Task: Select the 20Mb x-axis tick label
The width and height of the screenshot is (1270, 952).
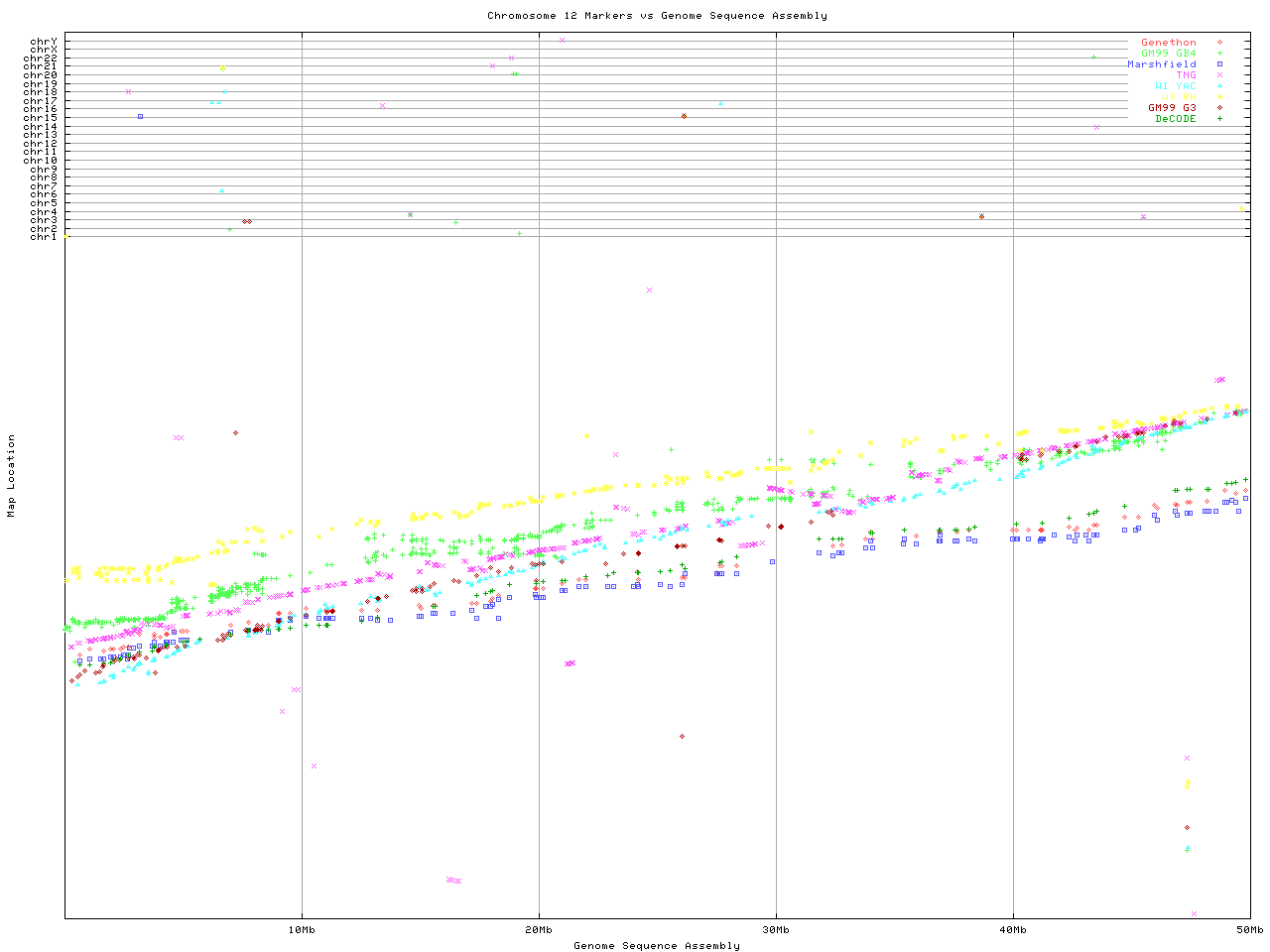Action: point(539,930)
